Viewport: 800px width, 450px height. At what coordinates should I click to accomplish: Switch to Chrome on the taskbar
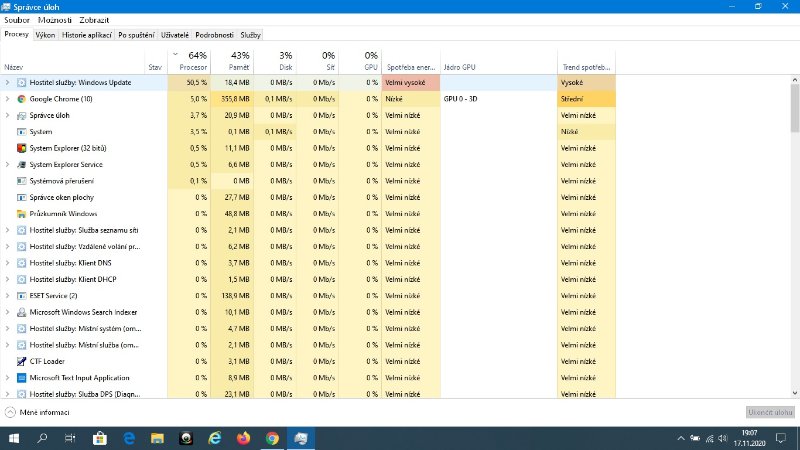click(272, 438)
